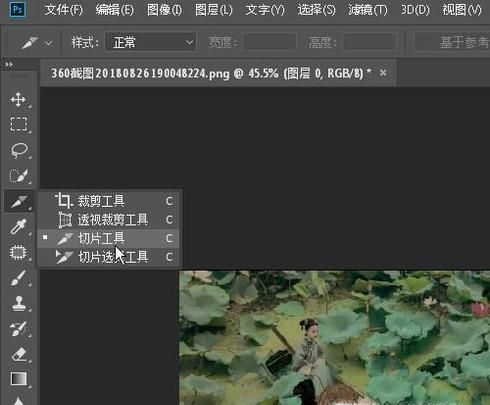Open the 编辑(E) menu

(114, 10)
